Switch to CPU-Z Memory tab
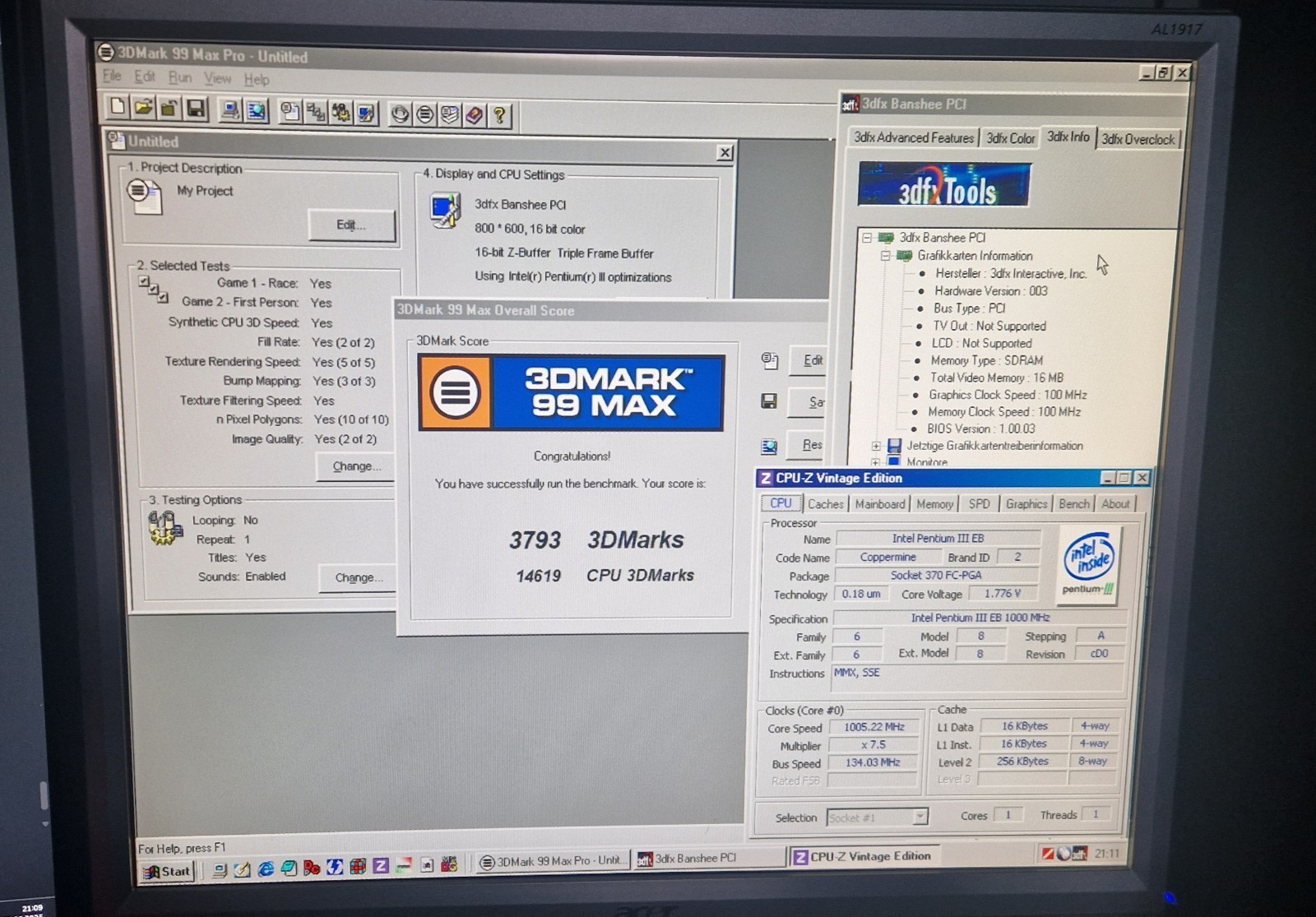 935,504
